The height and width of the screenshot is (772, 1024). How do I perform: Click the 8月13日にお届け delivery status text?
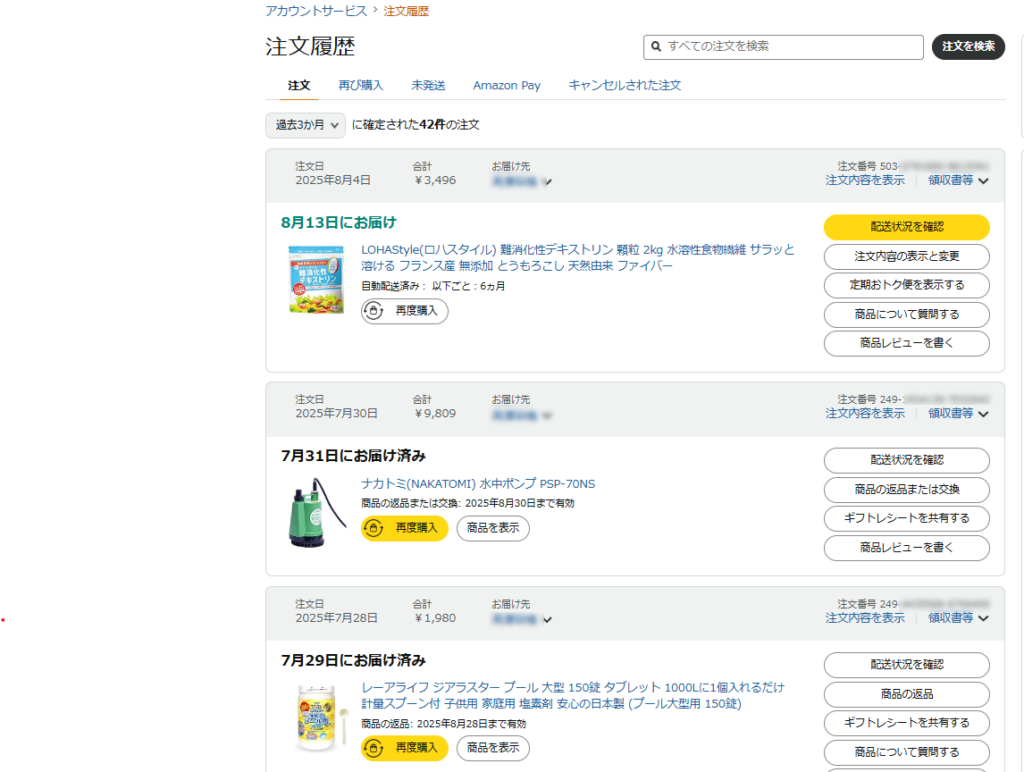click(x=338, y=223)
